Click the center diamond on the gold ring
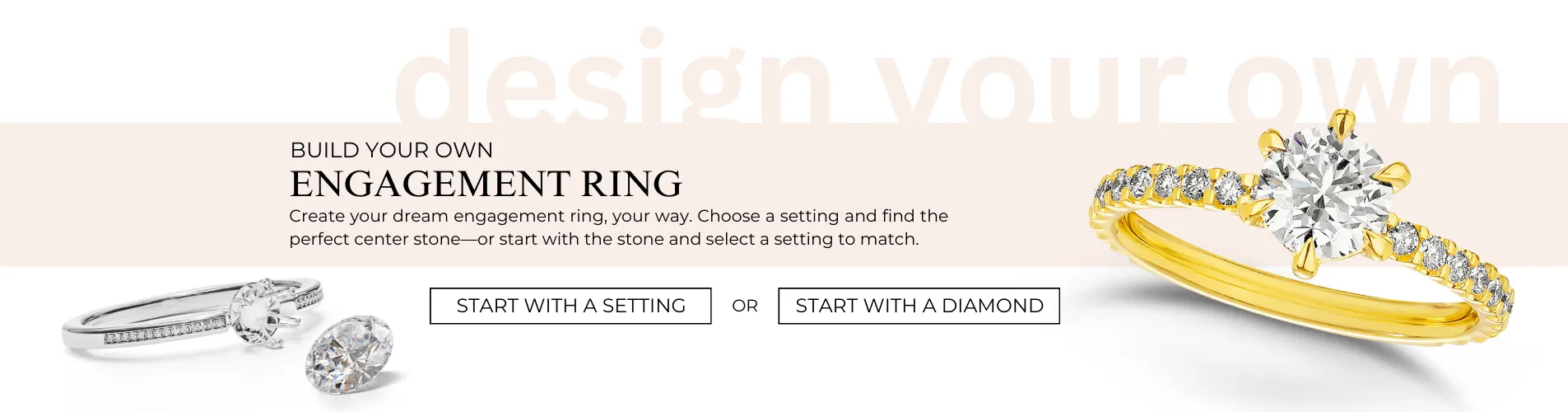The height and width of the screenshot is (412, 1568). [1319, 194]
